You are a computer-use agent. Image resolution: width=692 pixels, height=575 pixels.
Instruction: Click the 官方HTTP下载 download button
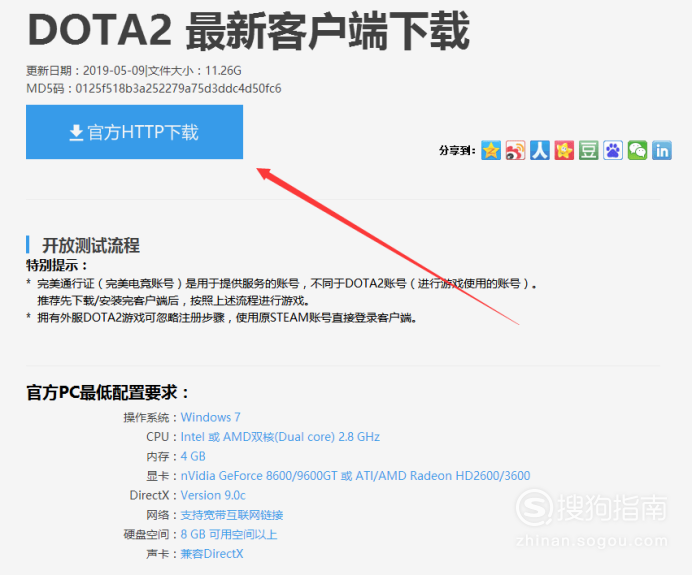click(x=134, y=132)
